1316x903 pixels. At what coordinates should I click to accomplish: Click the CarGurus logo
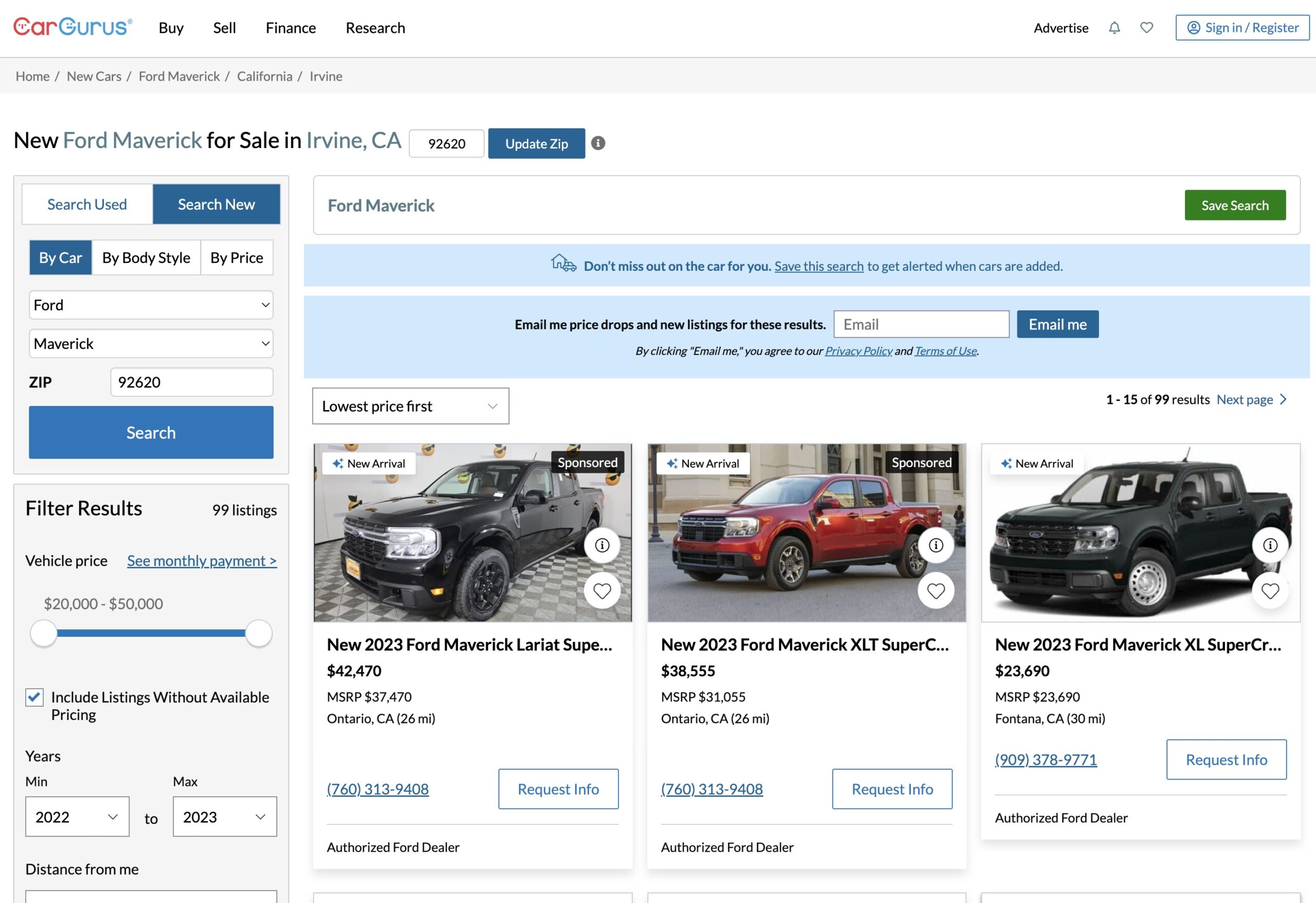point(72,26)
